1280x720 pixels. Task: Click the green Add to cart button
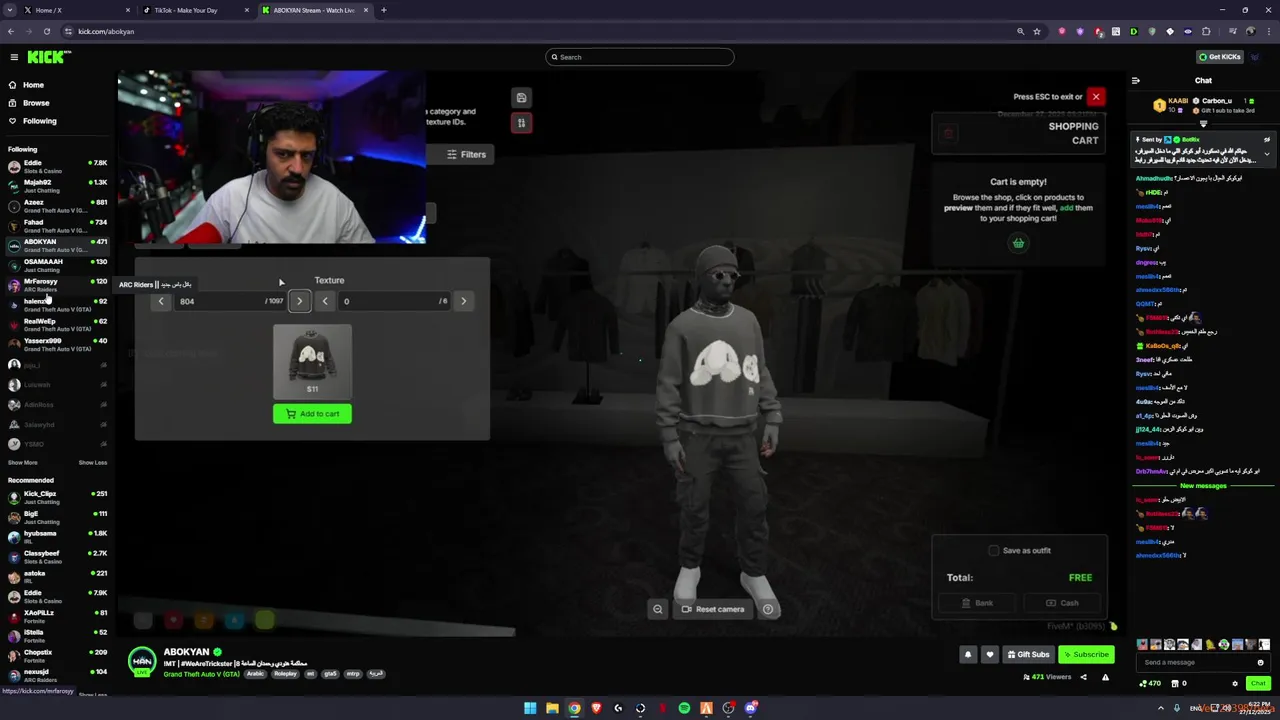(x=312, y=414)
